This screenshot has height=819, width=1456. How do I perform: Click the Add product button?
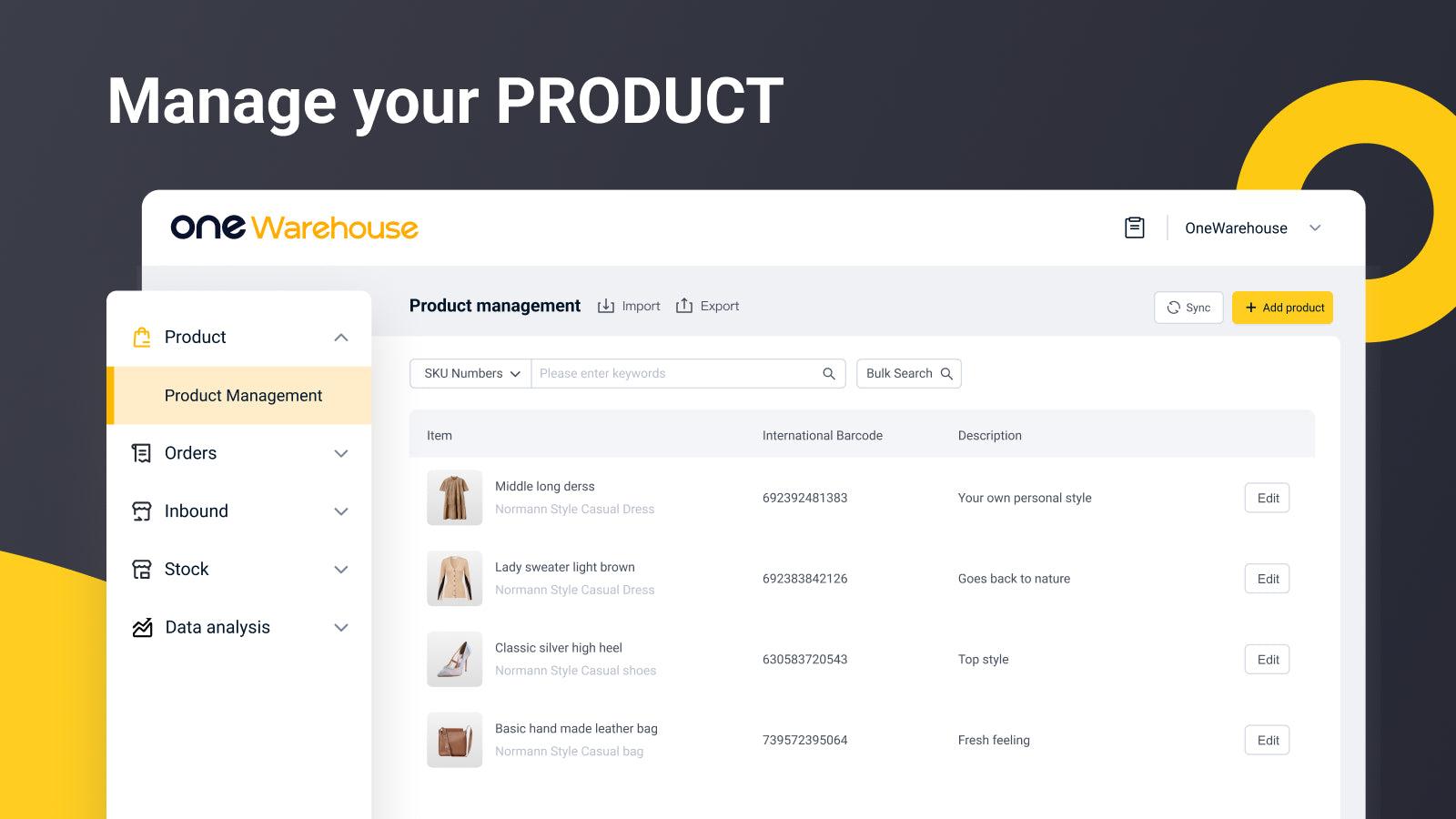[x=1282, y=308]
